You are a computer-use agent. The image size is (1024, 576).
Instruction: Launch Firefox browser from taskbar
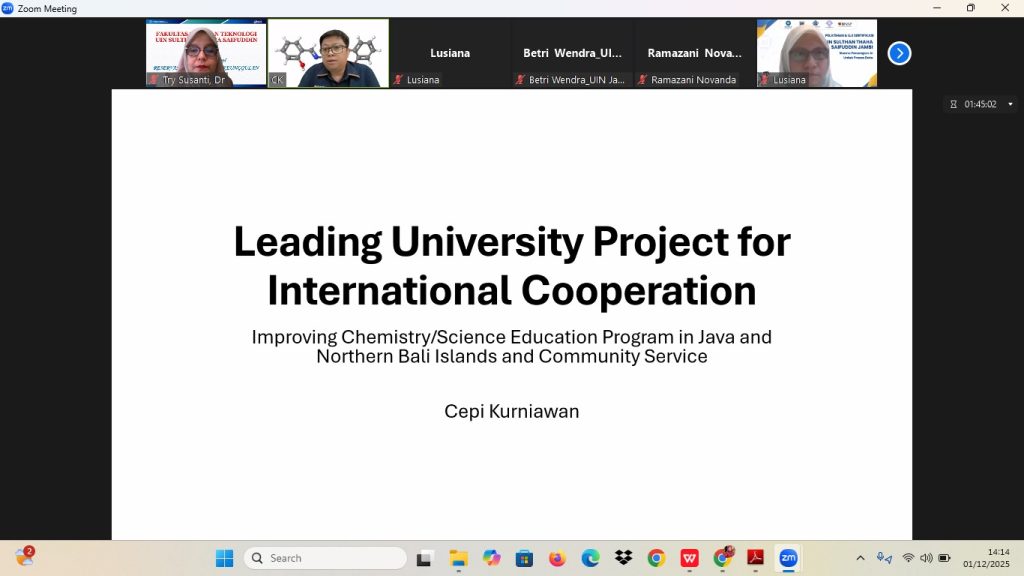pyautogui.click(x=557, y=558)
